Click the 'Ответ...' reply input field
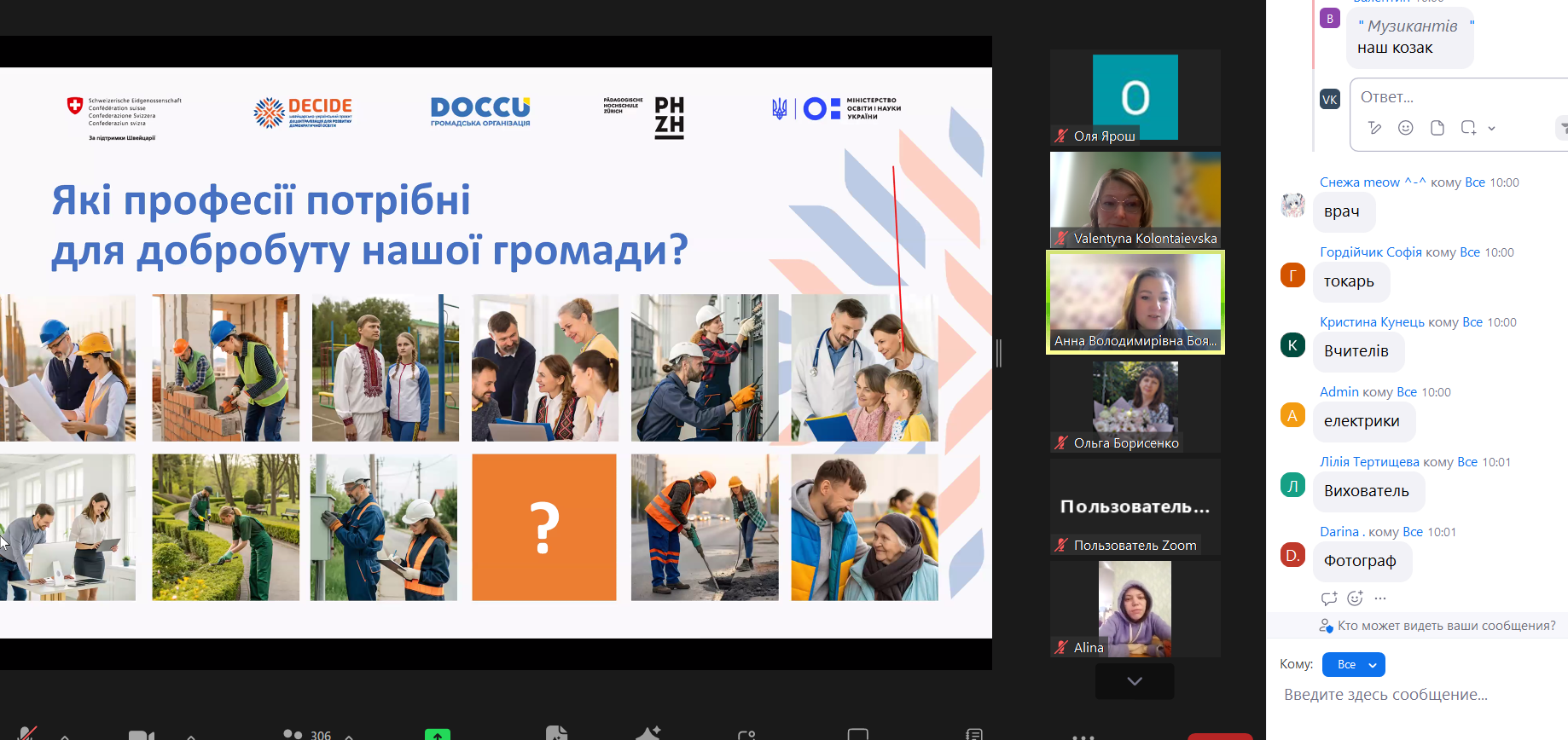 (x=1450, y=97)
